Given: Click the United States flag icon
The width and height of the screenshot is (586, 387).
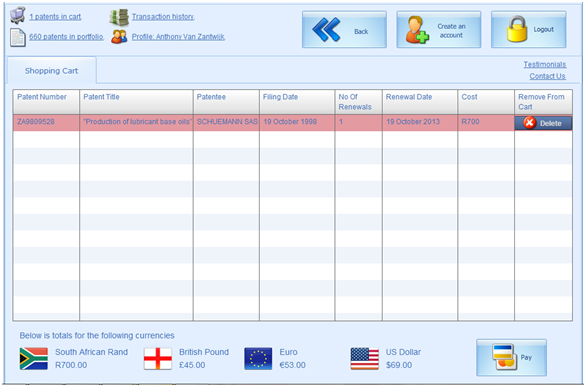Looking at the screenshot, I should [x=364, y=359].
